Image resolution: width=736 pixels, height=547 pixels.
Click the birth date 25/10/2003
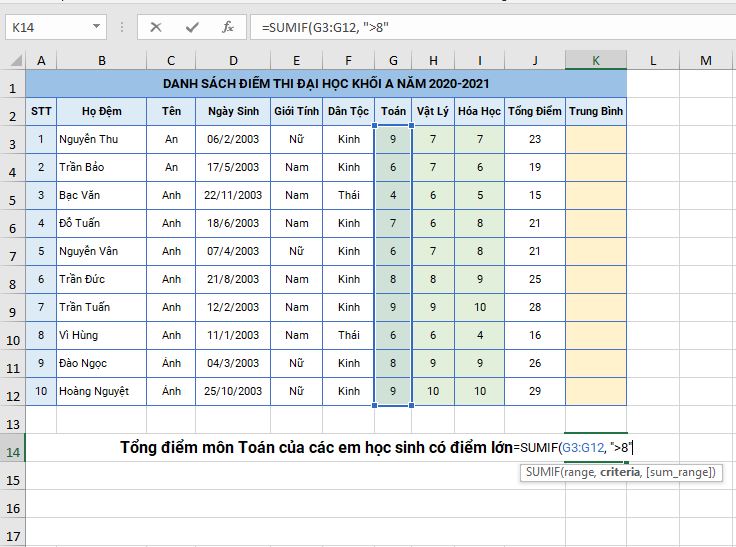[233, 392]
